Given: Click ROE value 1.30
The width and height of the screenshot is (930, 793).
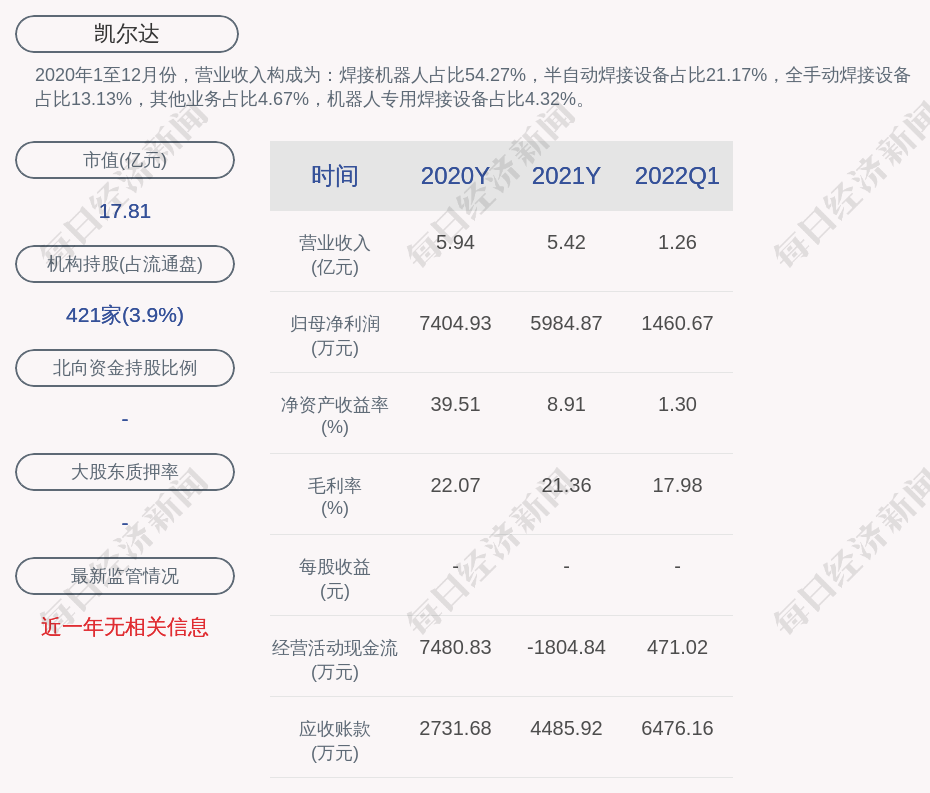Looking at the screenshot, I should (x=677, y=404).
